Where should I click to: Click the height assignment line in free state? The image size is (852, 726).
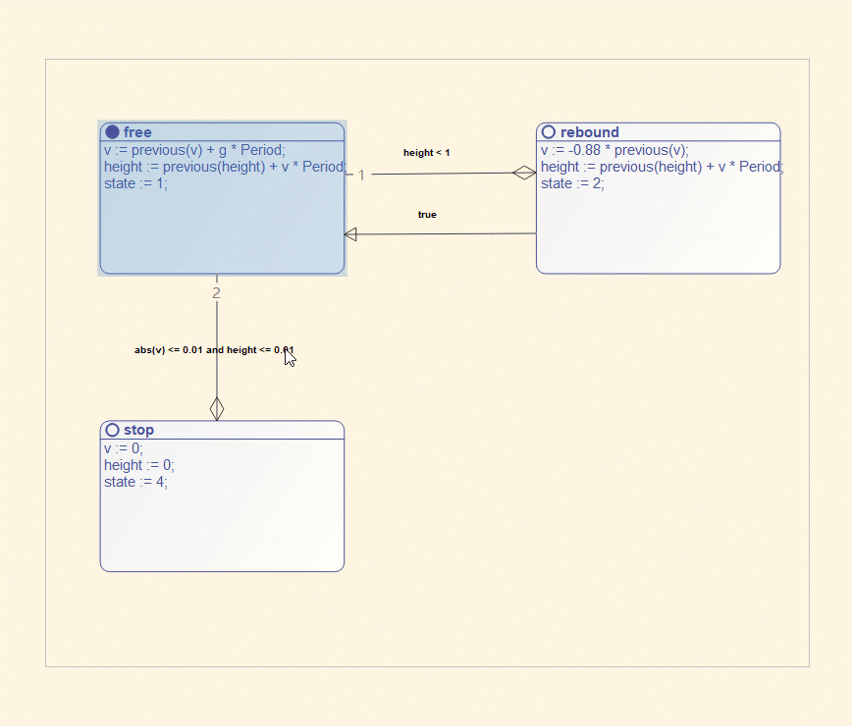(x=225, y=167)
